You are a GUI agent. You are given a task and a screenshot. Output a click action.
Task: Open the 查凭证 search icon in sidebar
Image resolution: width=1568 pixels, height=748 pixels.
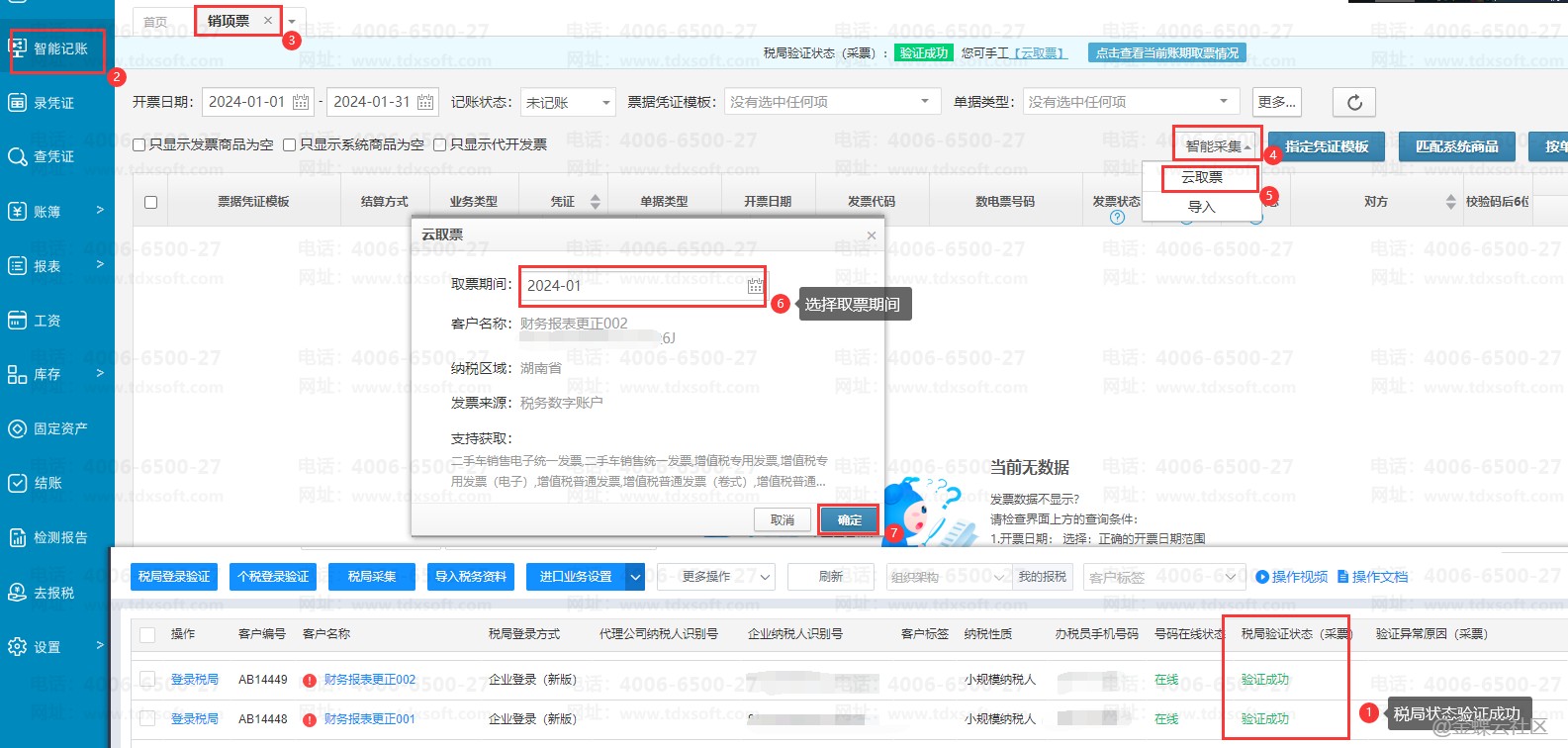[17, 156]
